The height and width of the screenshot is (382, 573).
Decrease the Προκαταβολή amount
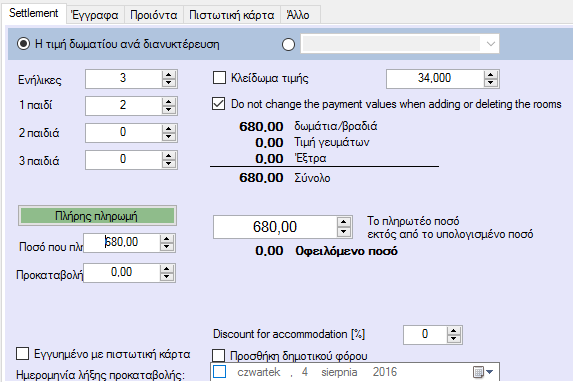[167, 277]
